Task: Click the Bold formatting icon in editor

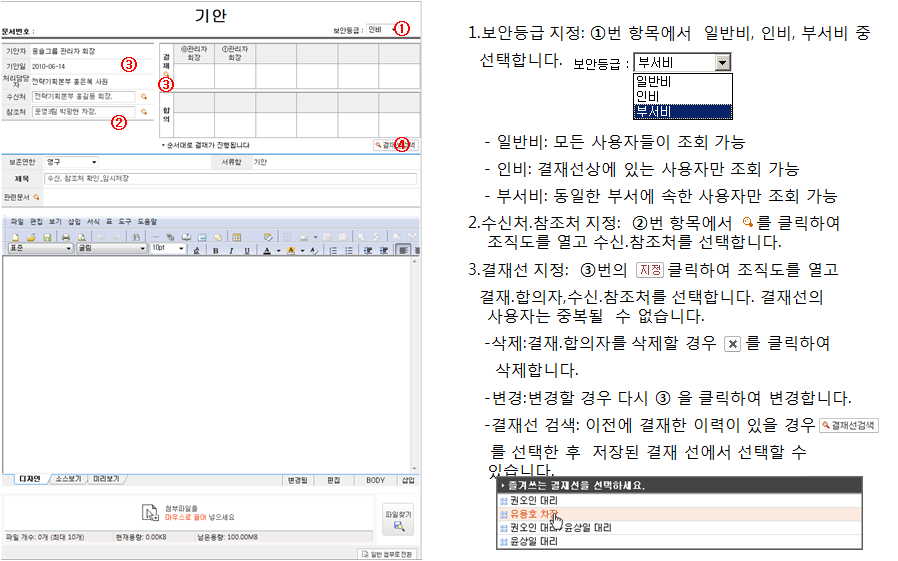Action: click(x=216, y=250)
